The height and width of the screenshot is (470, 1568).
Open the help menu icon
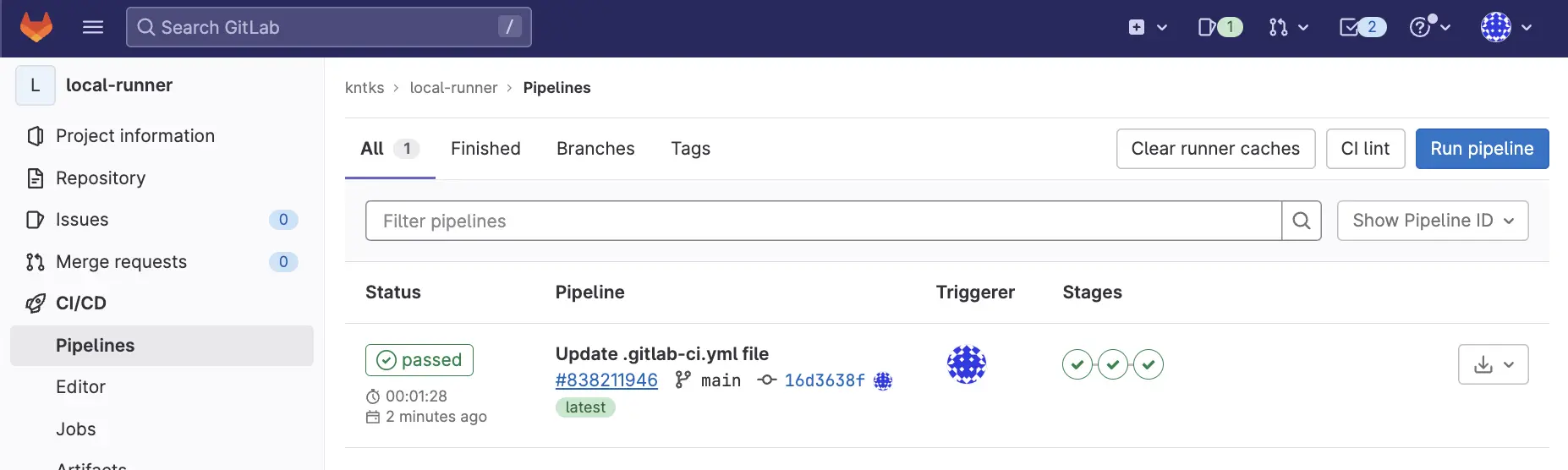1429,27
